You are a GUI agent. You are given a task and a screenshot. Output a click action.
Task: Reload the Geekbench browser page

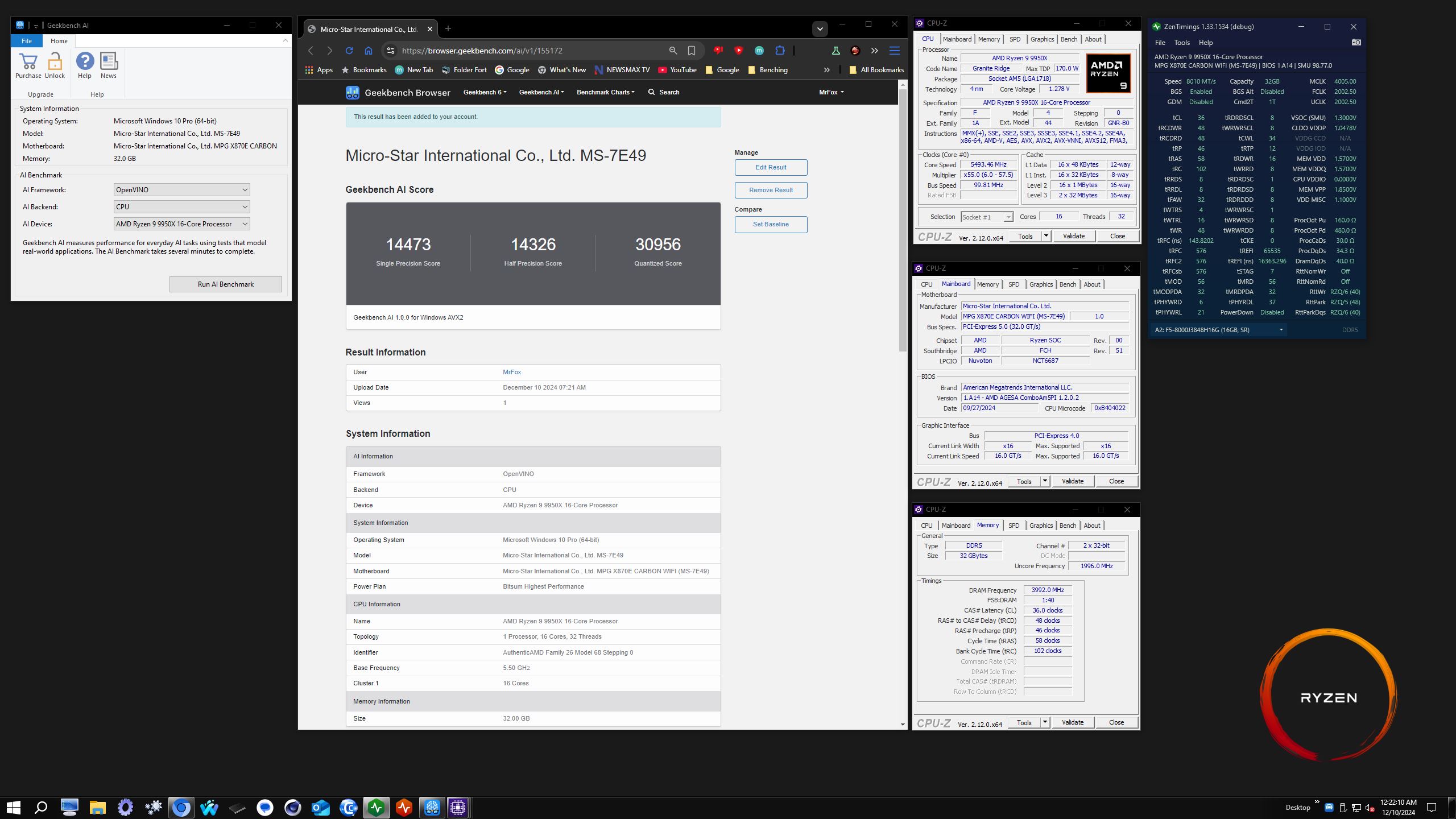pos(349,51)
